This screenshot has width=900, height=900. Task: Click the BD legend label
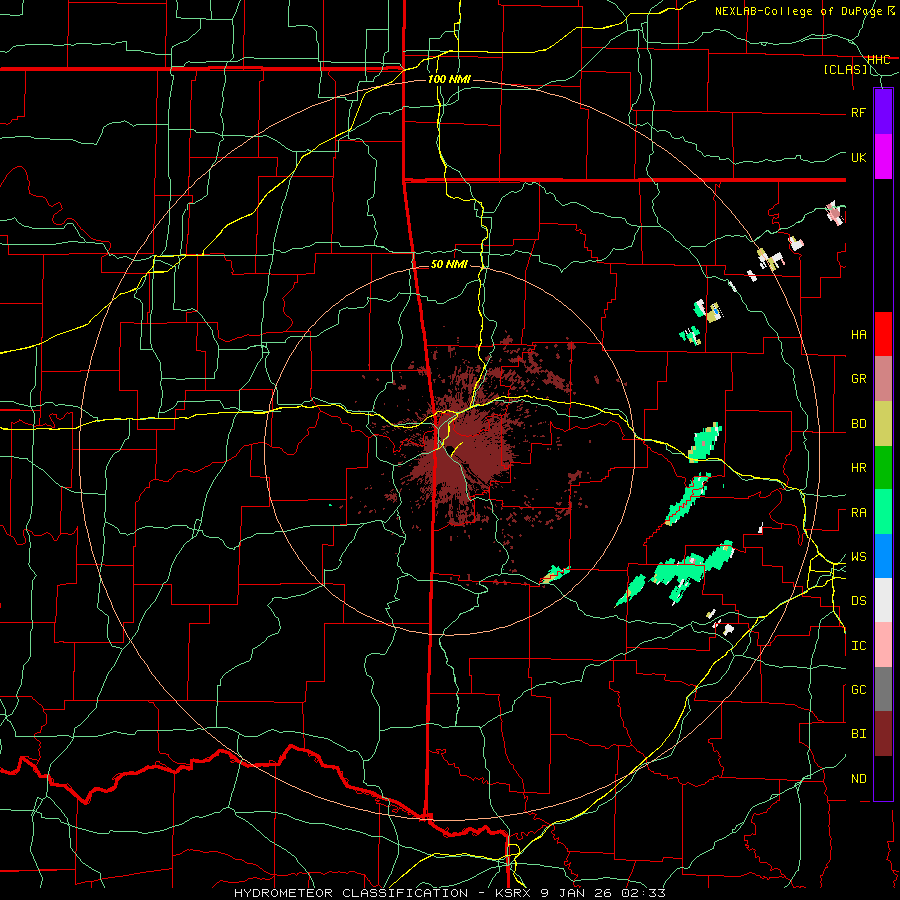tap(859, 424)
